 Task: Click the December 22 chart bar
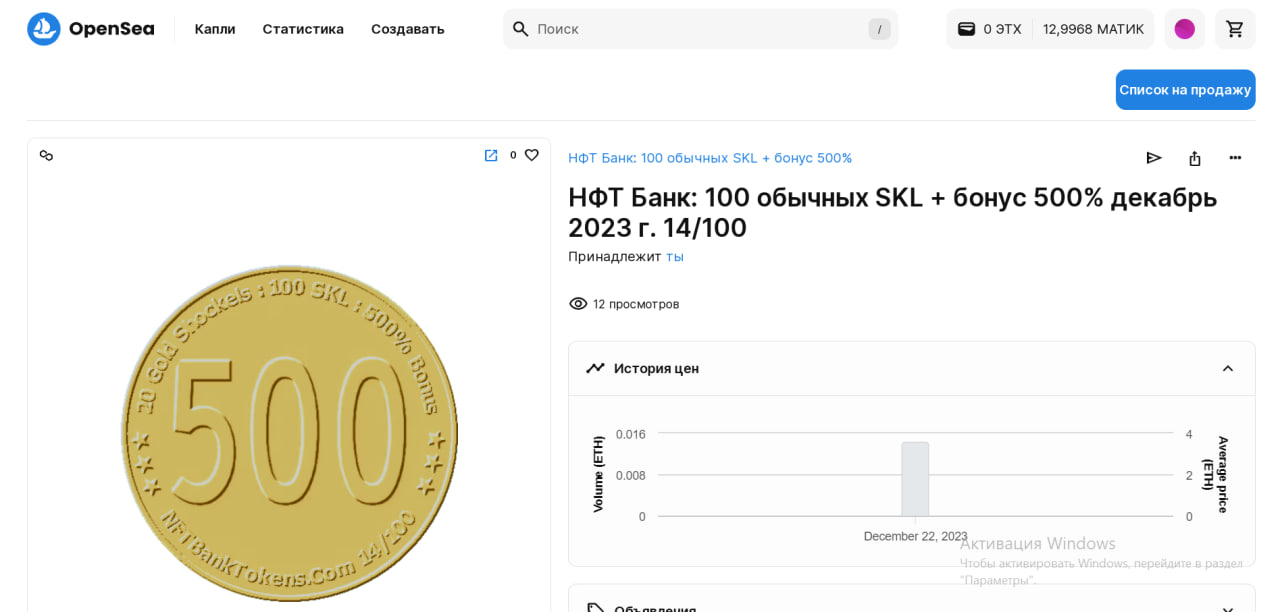(x=915, y=479)
